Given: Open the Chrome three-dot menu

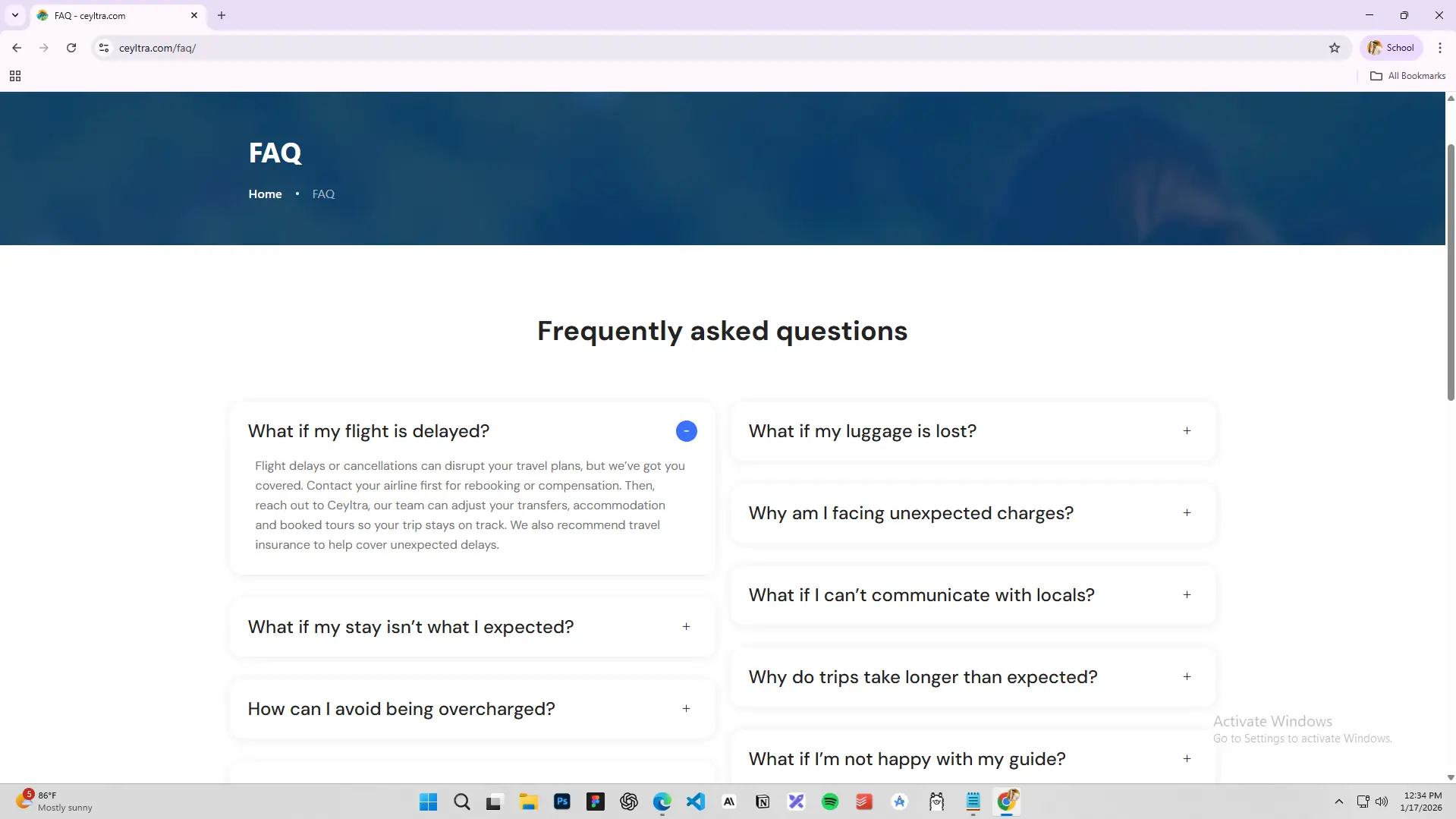Looking at the screenshot, I should (1439, 48).
